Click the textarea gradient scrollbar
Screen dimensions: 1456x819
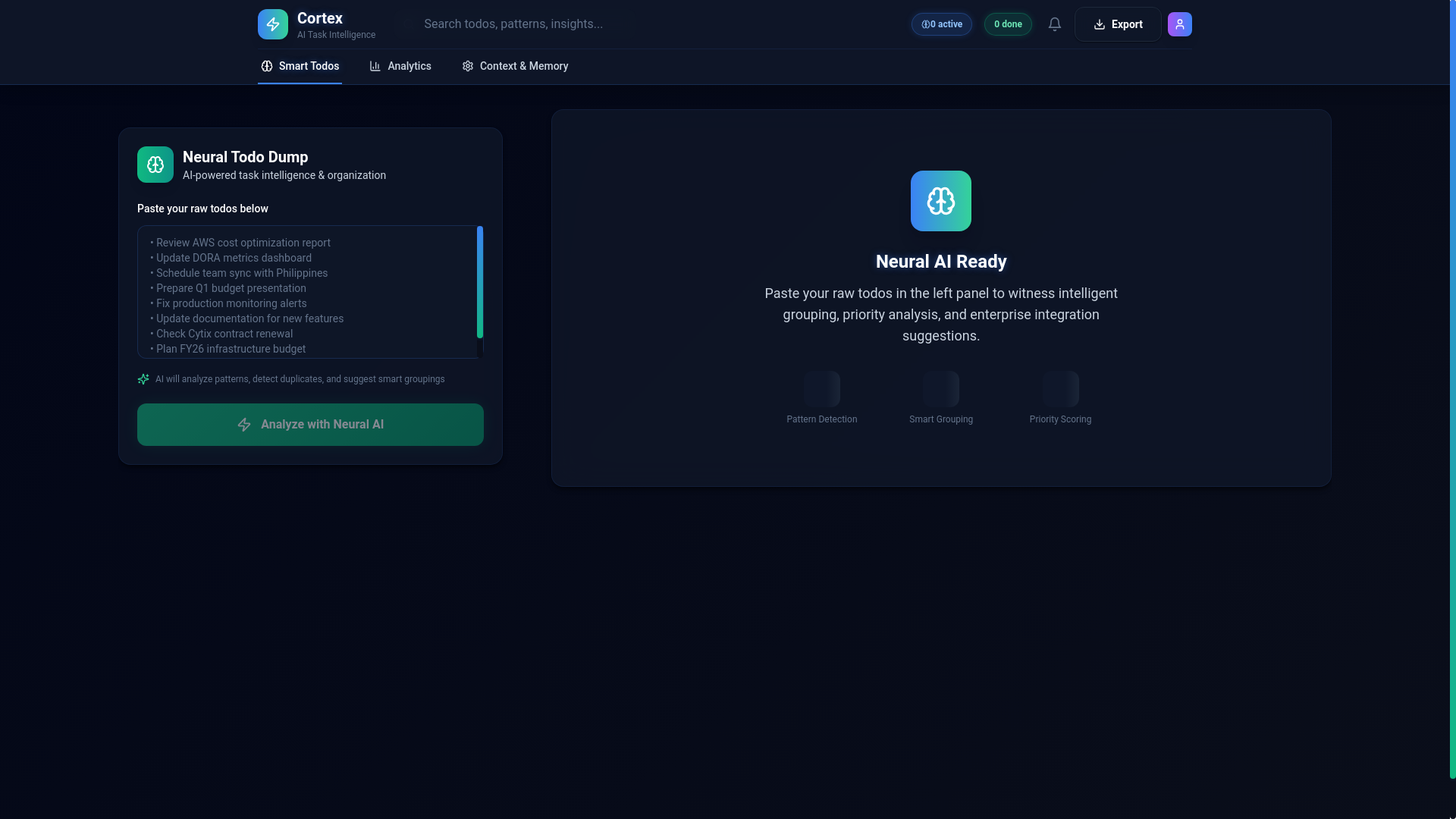point(480,282)
